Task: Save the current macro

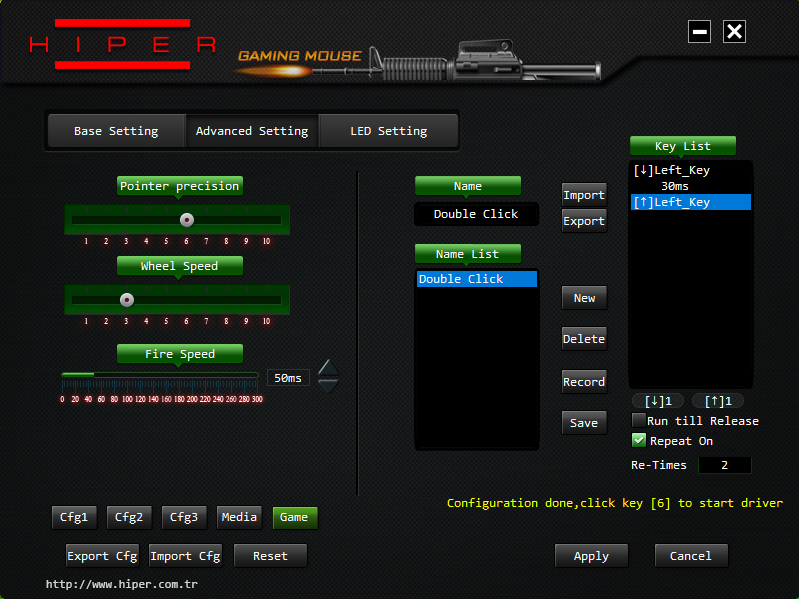Action: [584, 423]
